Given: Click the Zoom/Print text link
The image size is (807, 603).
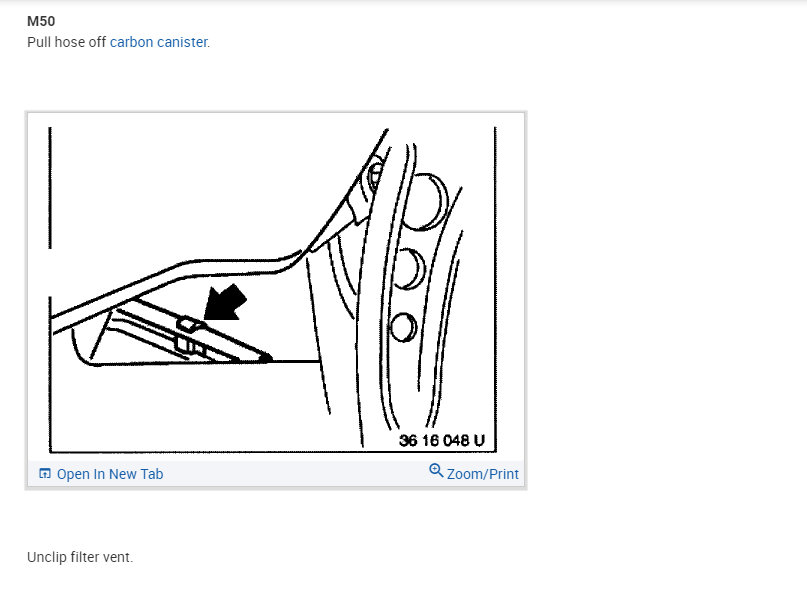Looking at the screenshot, I should tap(482, 474).
